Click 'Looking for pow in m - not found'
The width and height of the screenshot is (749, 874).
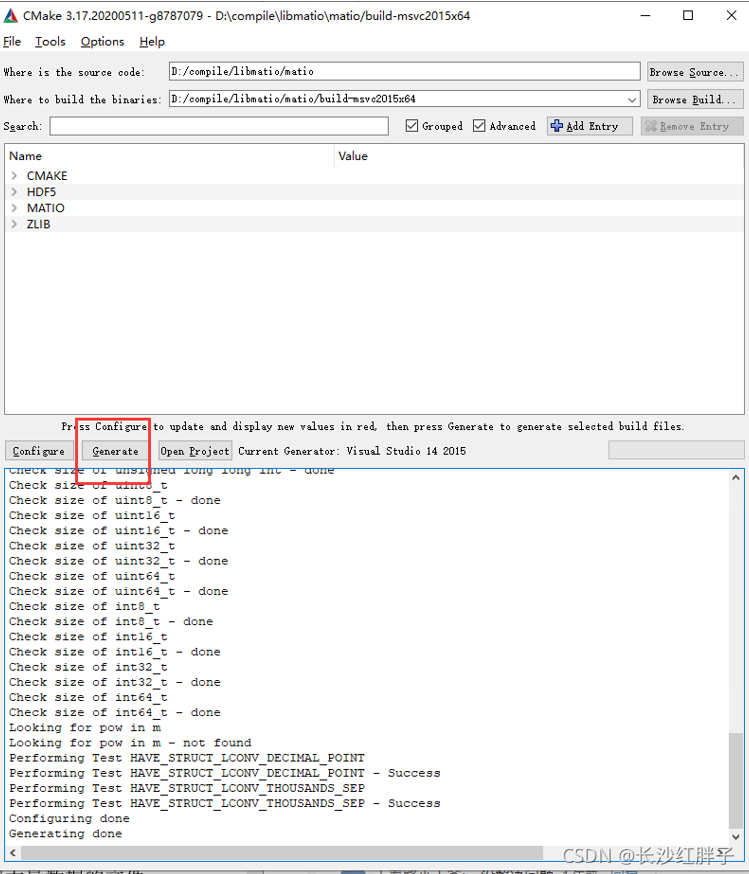coord(130,743)
